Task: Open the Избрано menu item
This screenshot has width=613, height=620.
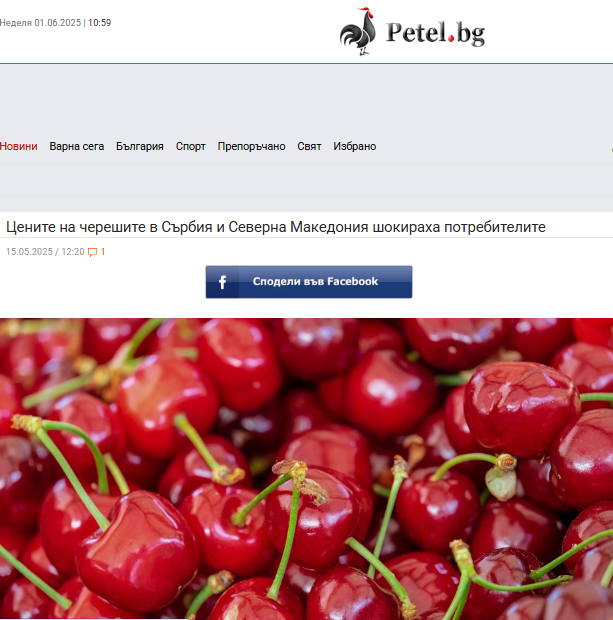Action: tap(355, 146)
